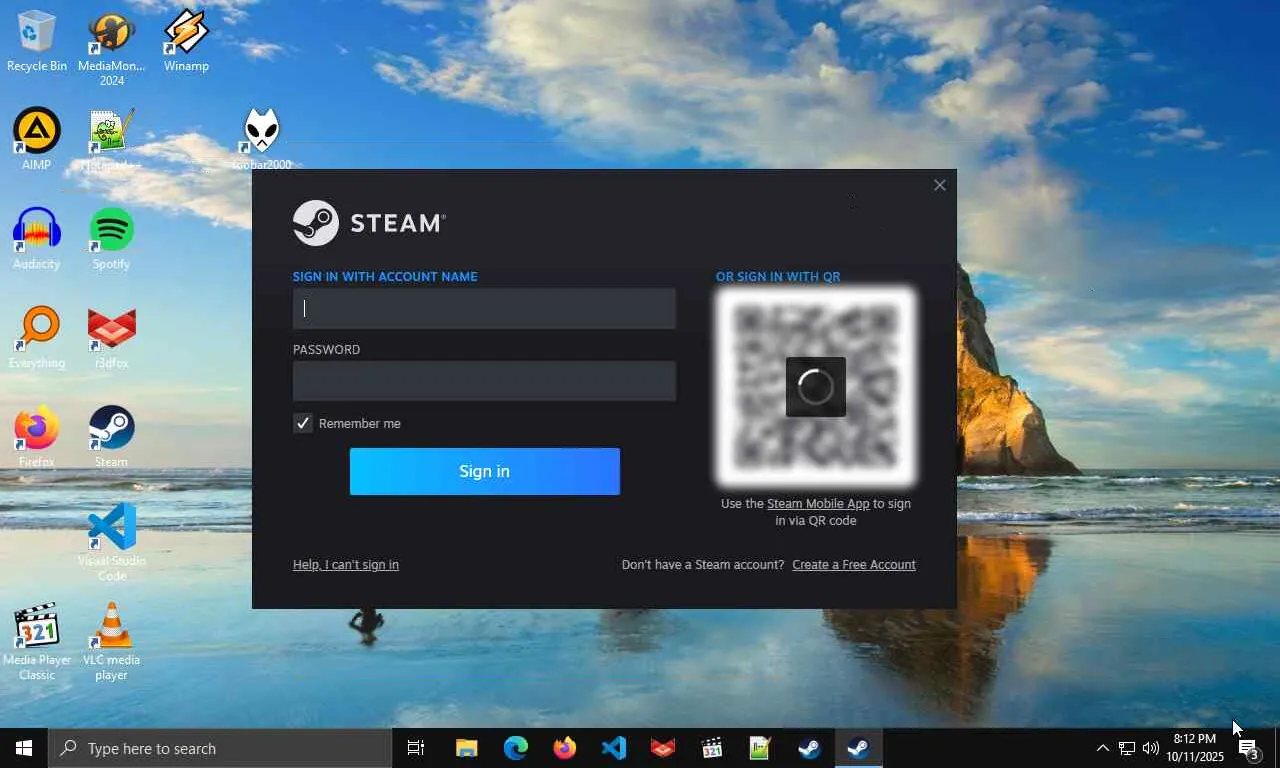Open Notepad++ from the taskbar
Screen dimensions: 1280x768
(761, 748)
